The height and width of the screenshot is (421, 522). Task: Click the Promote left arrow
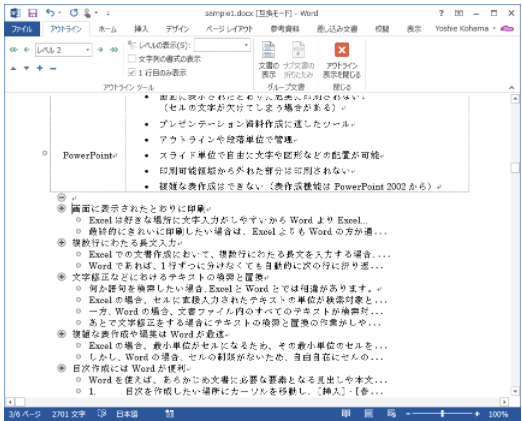pos(26,50)
